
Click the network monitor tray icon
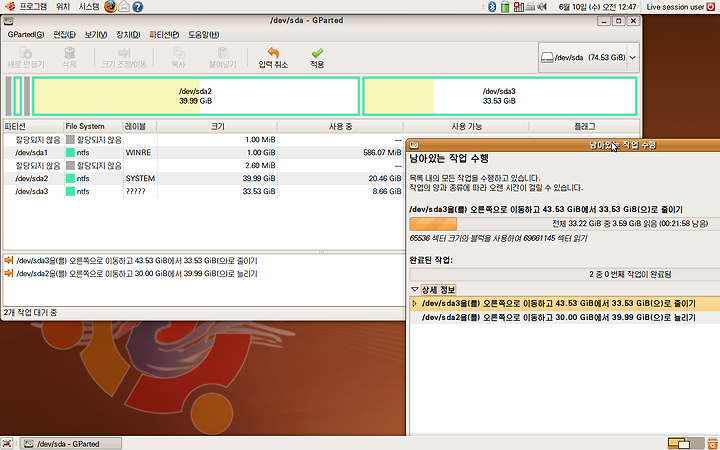click(519, 7)
